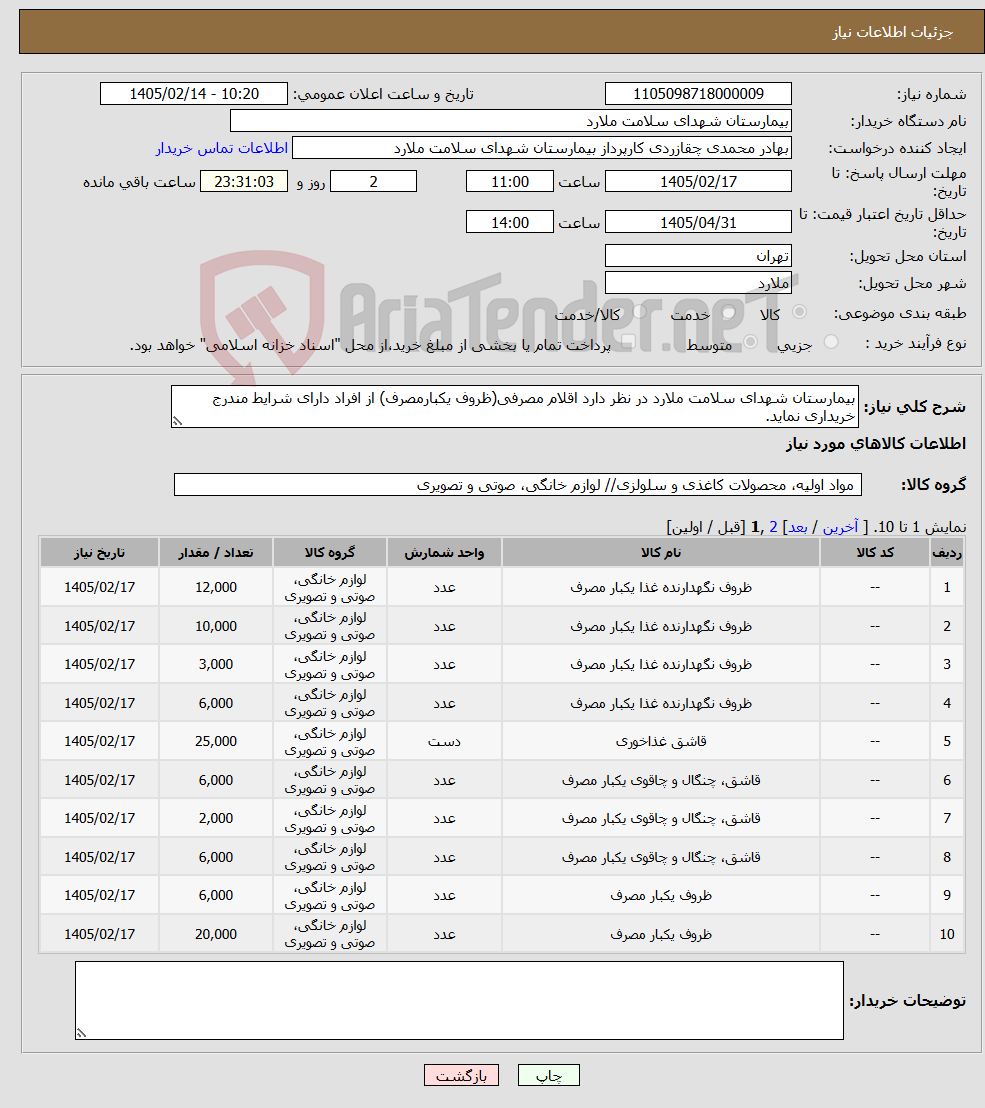Click the announcement date and time field

[x=194, y=94]
